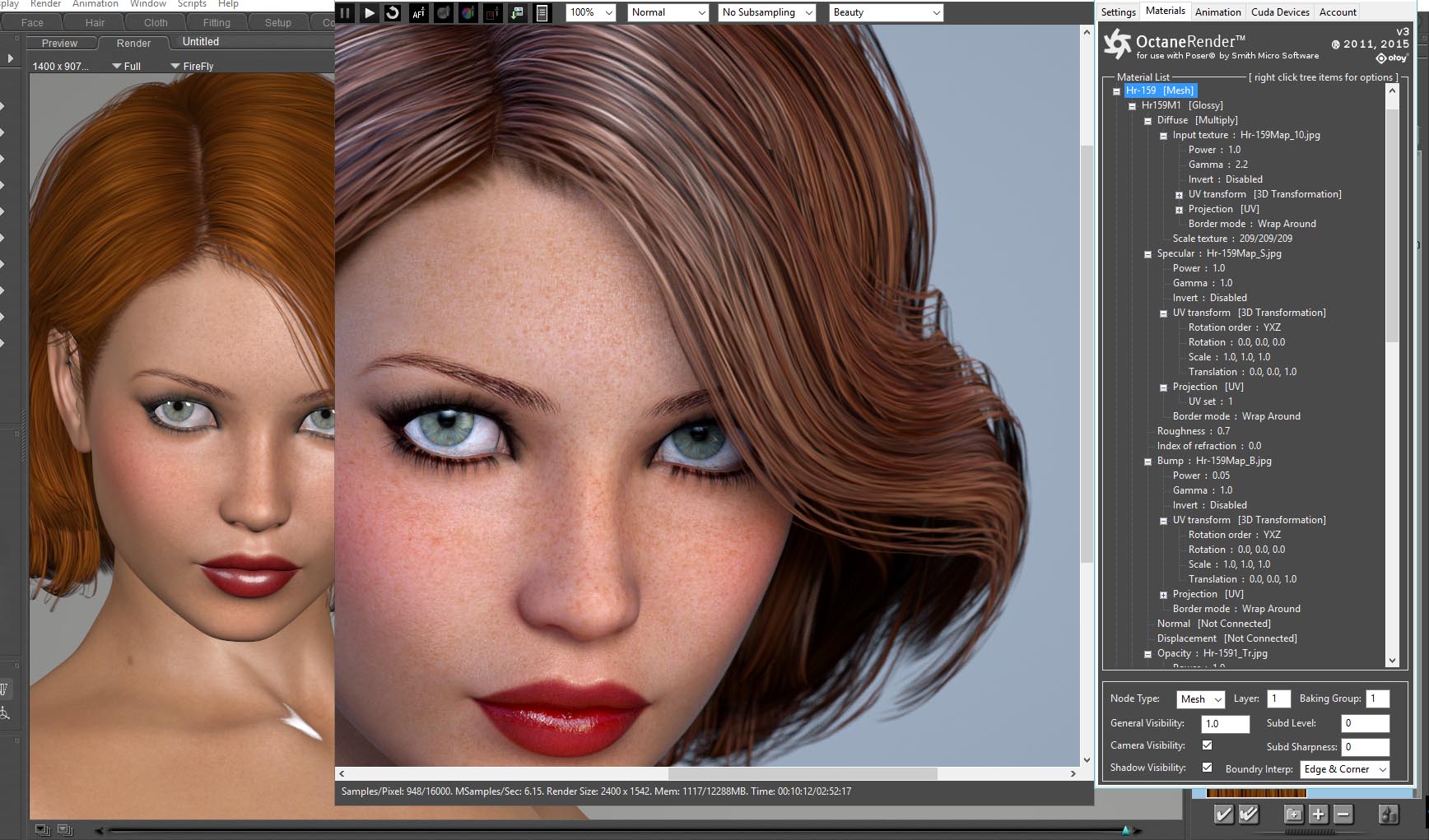Toggle the Shadow Visibility checkbox

tap(1207, 768)
